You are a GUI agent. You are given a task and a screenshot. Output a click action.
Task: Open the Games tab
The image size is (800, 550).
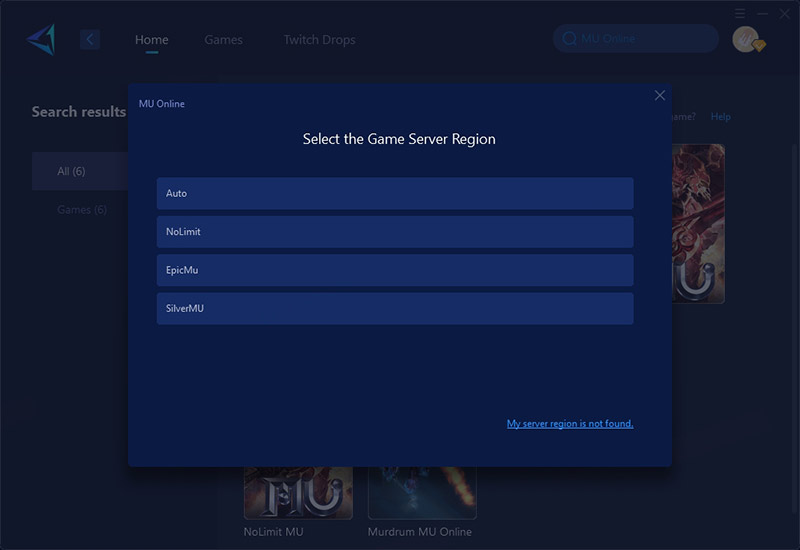(223, 40)
